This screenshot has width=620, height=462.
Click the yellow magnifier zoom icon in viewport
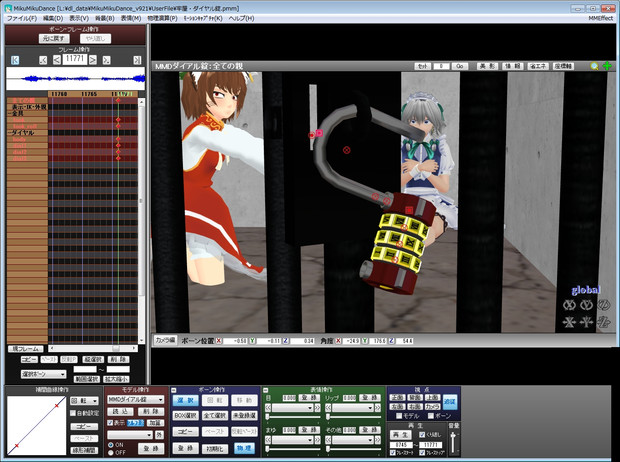(594, 66)
